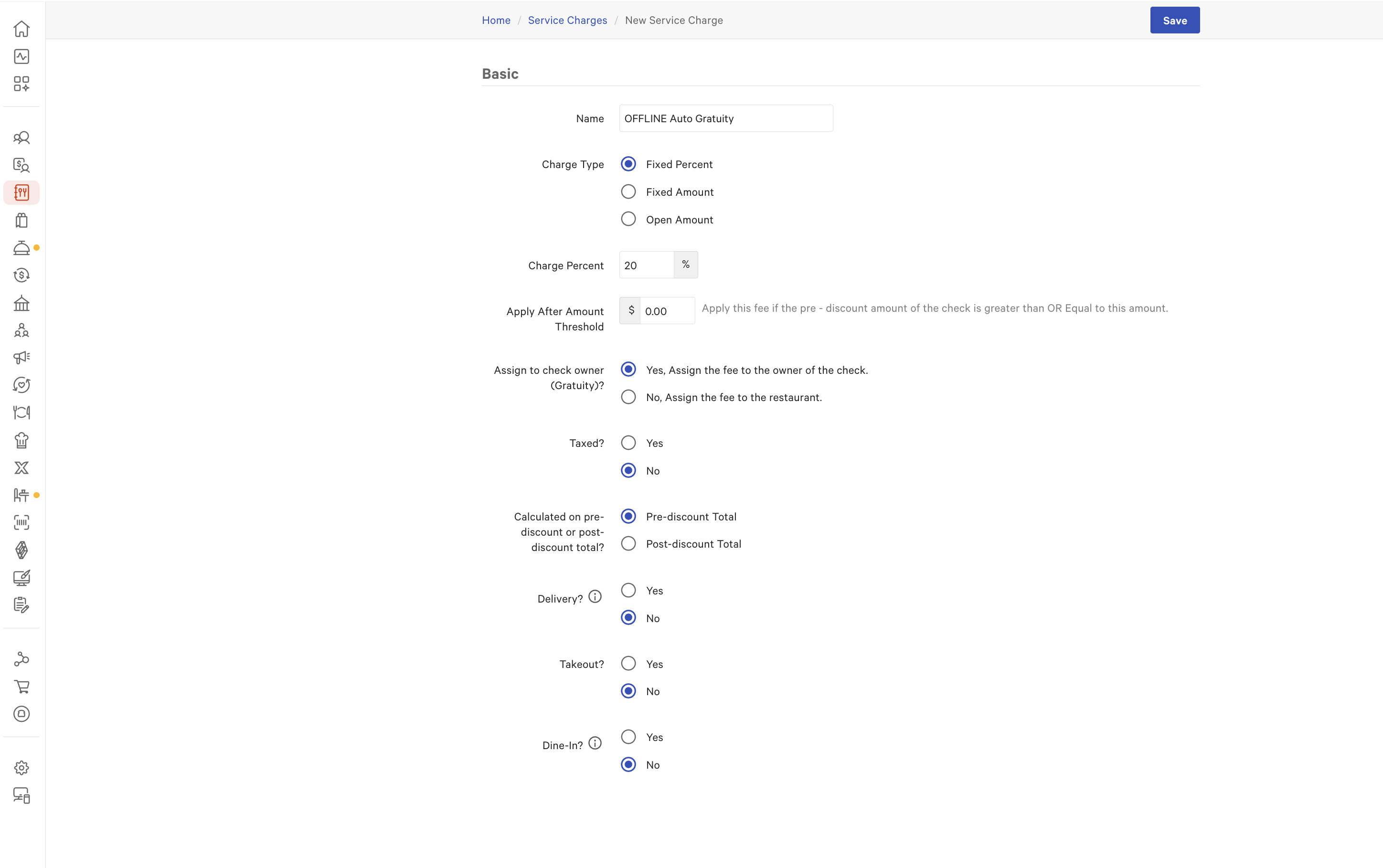
Task: Open the barcode scanner icon
Action: 21,522
